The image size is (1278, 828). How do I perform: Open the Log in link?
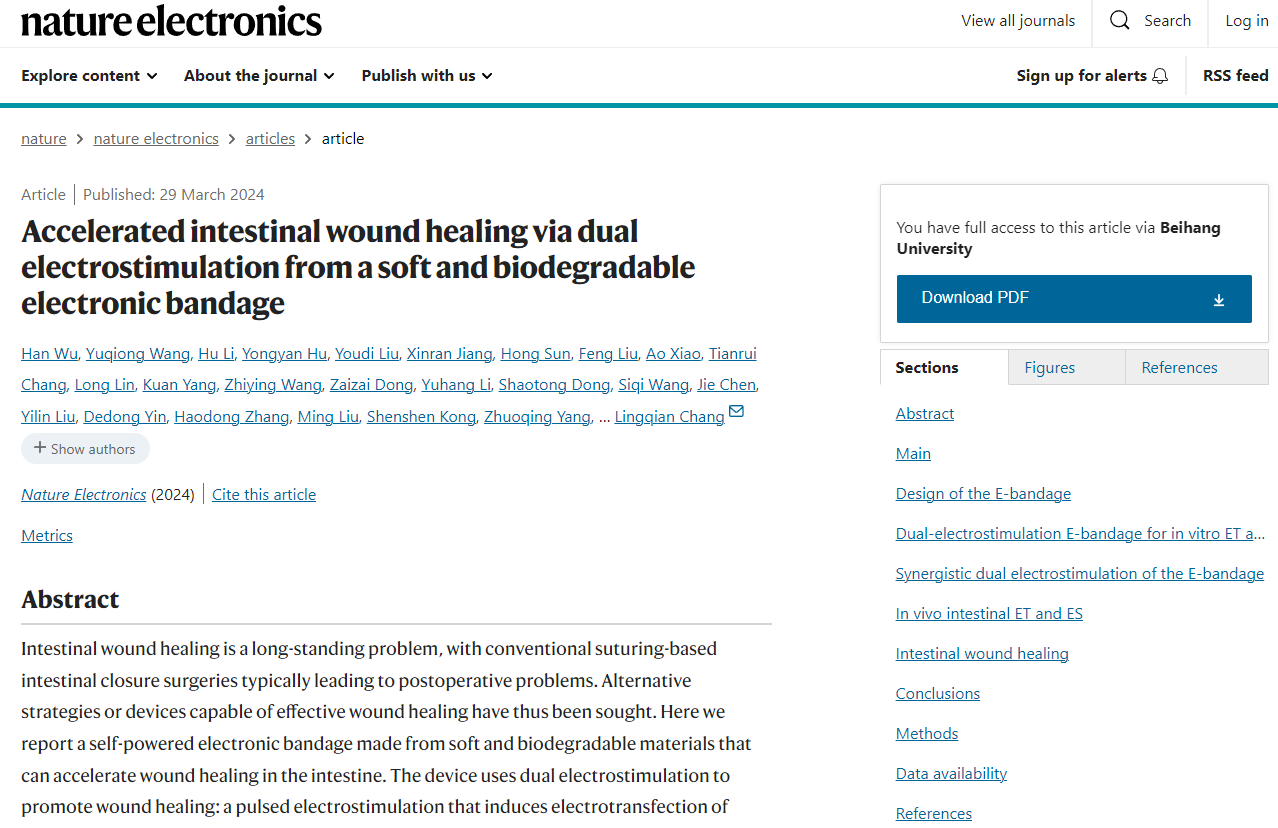tap(1246, 21)
